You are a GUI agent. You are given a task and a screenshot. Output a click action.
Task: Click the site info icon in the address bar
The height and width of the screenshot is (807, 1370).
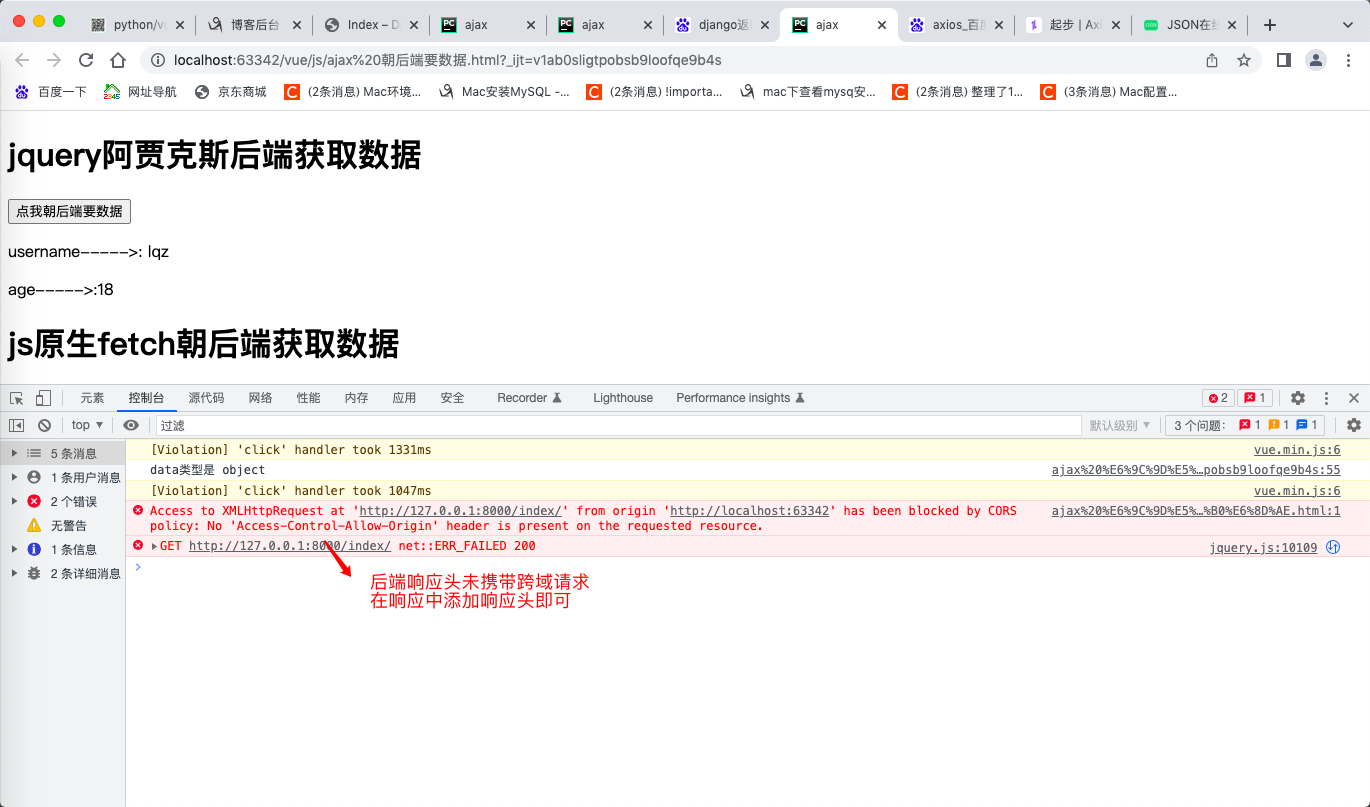pos(158,60)
